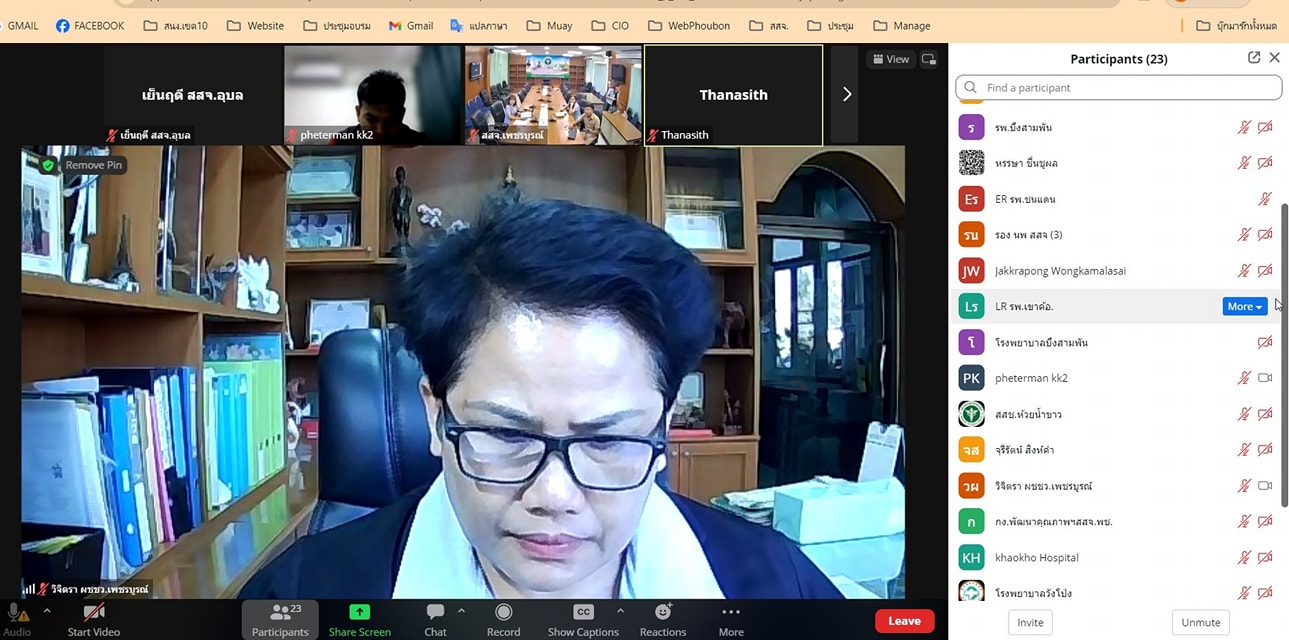Pop out the Participants panel
1289x640 pixels.
1254,58
